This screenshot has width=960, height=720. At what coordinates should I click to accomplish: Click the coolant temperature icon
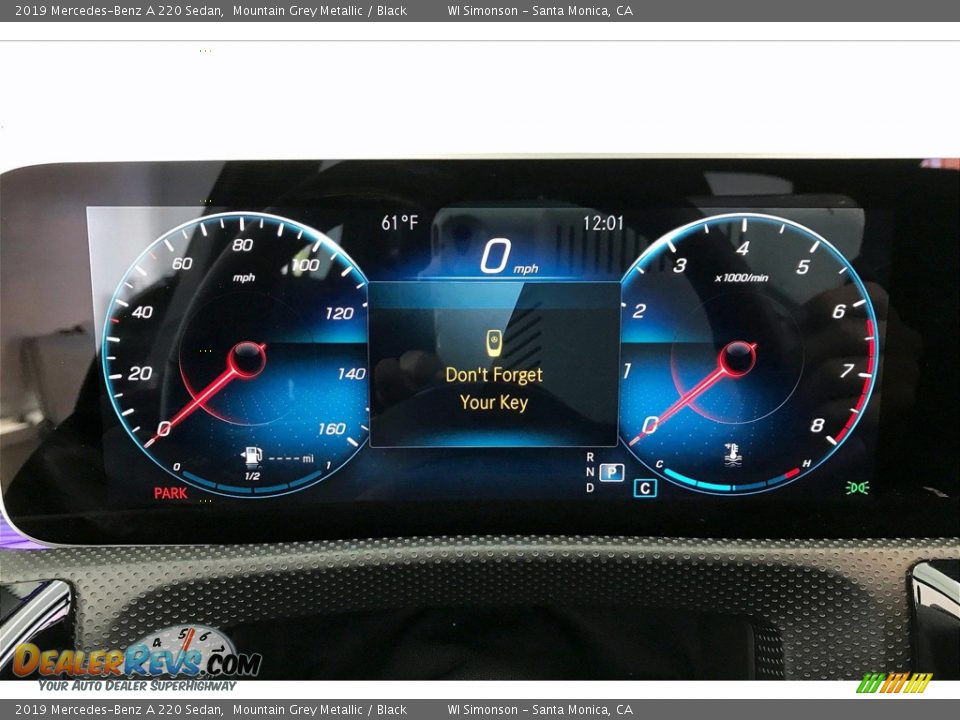pyautogui.click(x=733, y=455)
